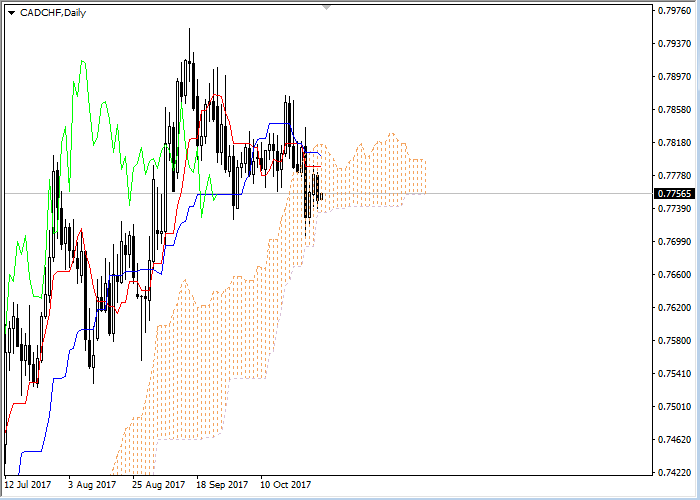Click price level 0.75410 on scale
This screenshot has width=700, height=500.
tap(675, 374)
